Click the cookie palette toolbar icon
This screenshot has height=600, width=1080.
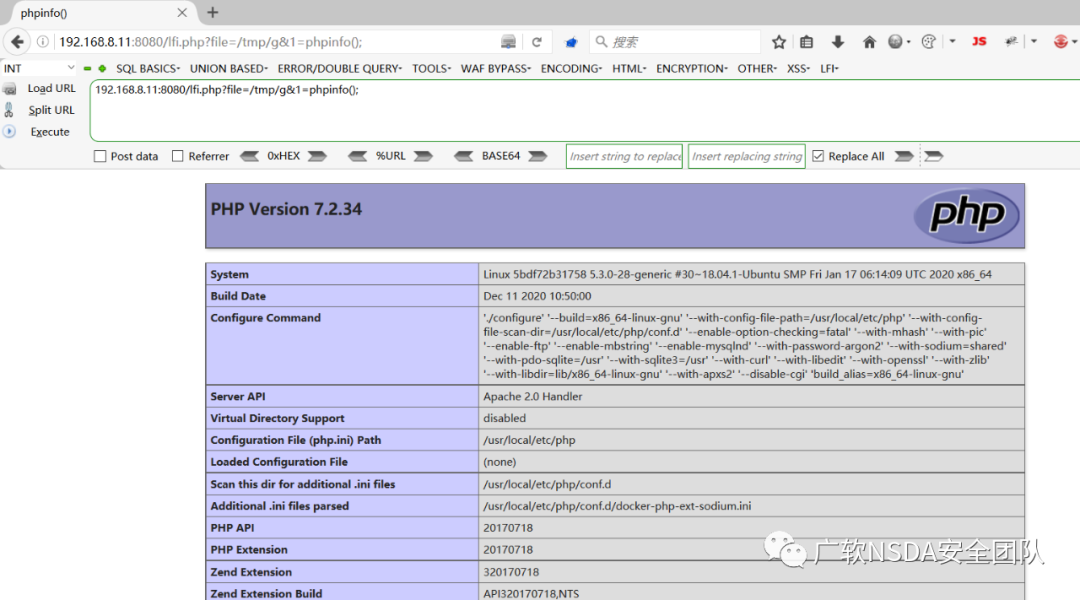pos(928,42)
